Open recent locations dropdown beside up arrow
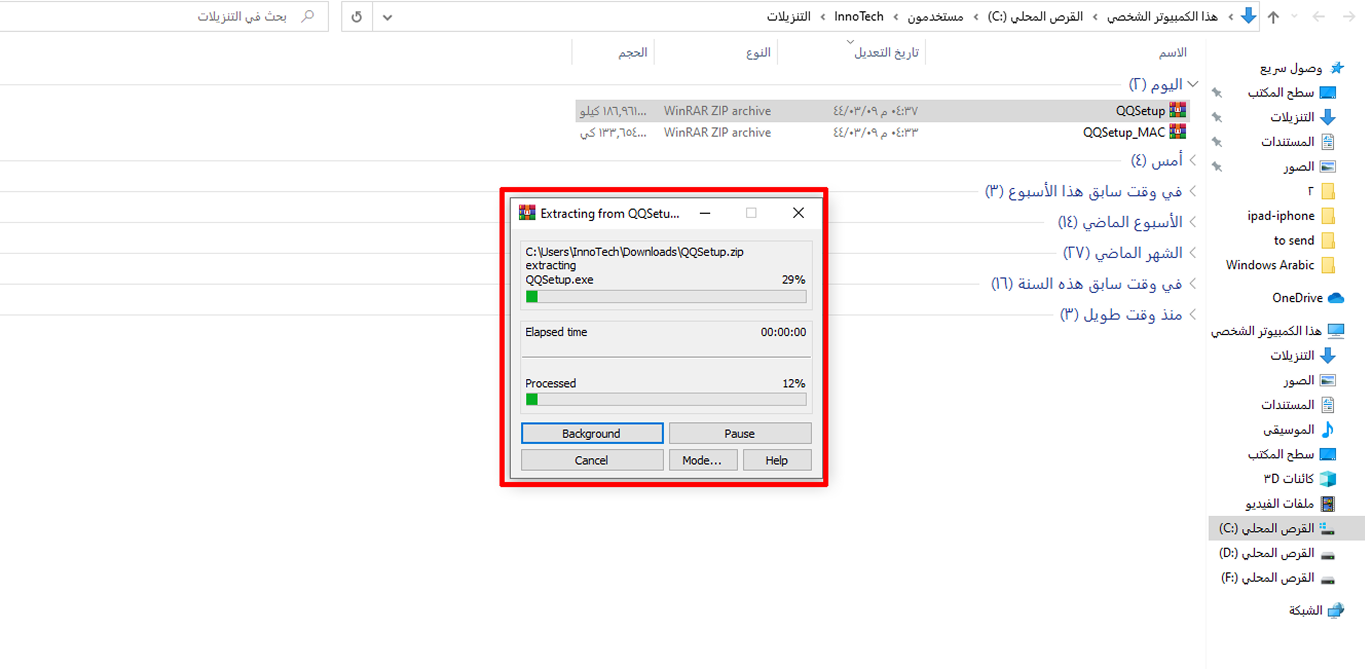The width and height of the screenshot is (1365, 669). 1292,17
